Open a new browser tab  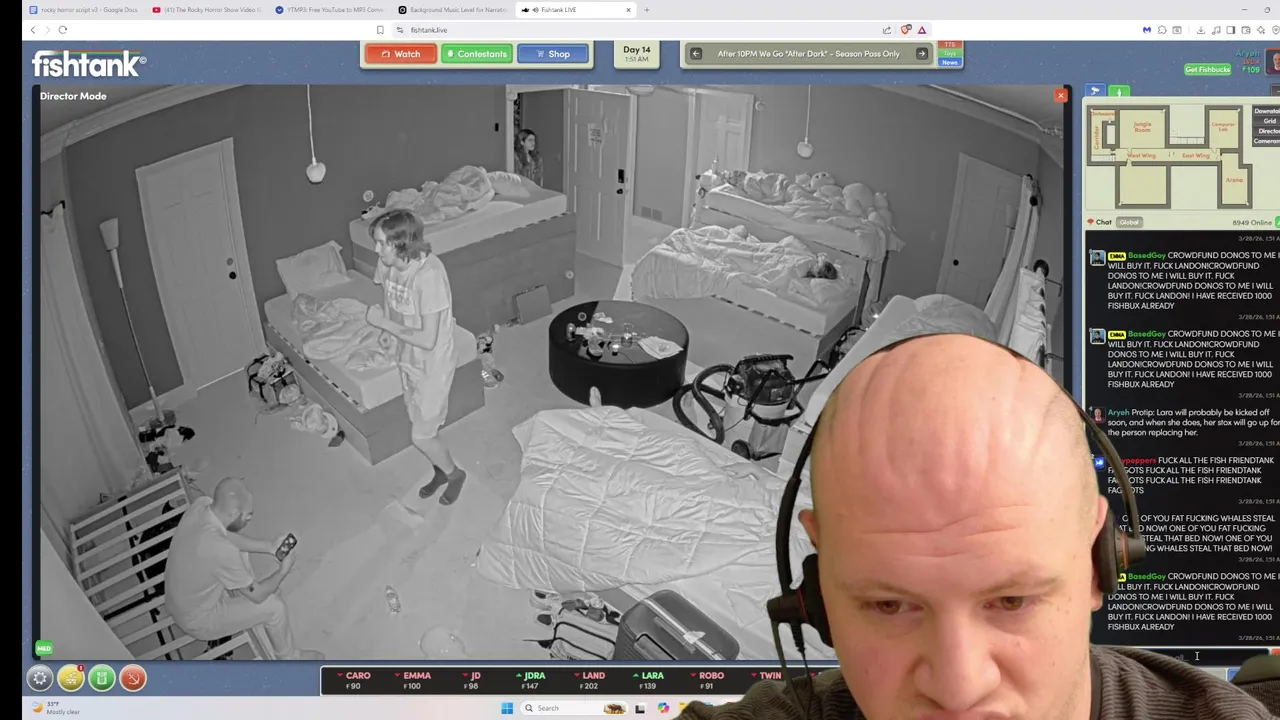(x=646, y=10)
